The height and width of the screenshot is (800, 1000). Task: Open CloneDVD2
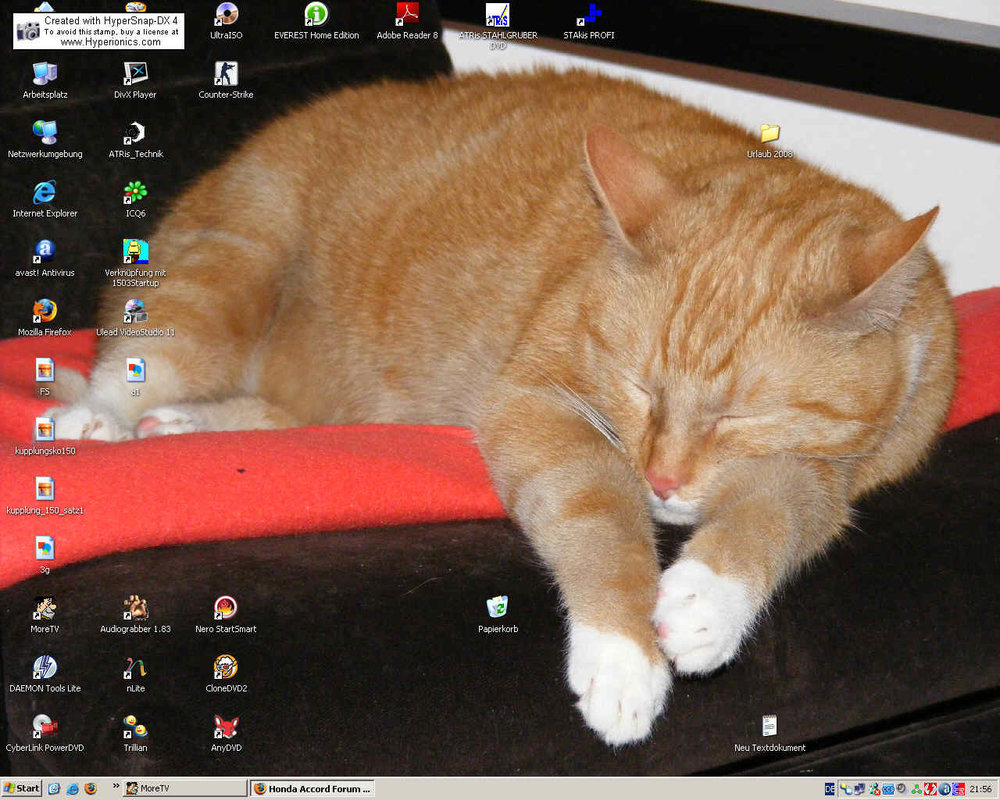tap(225, 665)
